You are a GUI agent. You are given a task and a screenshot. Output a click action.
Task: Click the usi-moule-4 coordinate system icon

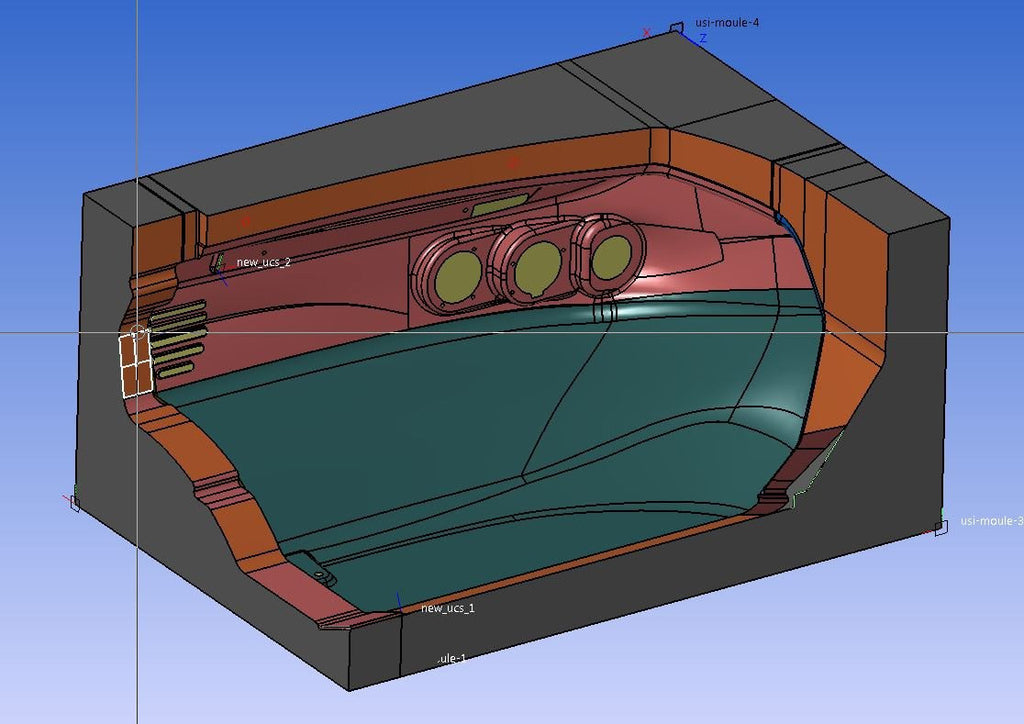676,27
